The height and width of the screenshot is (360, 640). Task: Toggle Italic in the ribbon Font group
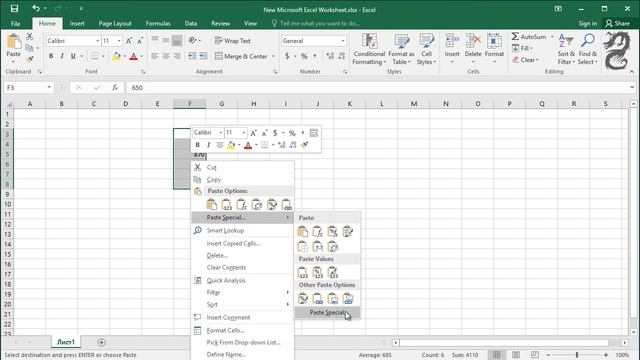[62, 56]
